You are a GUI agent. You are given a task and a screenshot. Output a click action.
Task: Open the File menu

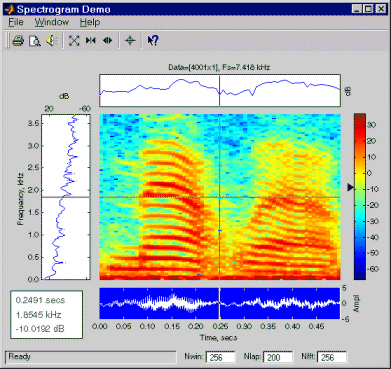[16, 22]
